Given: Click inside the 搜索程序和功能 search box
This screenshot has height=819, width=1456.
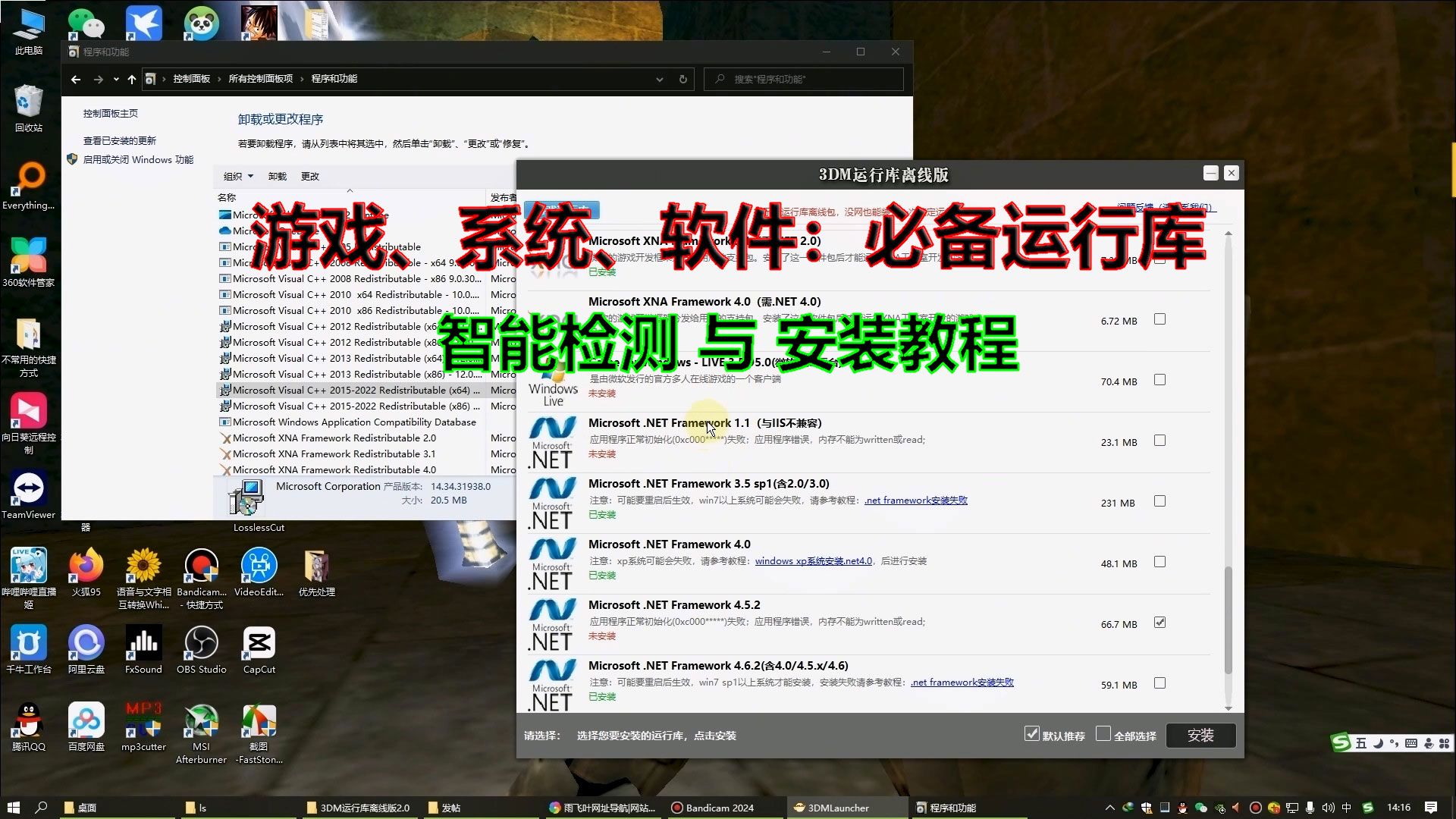Looking at the screenshot, I should 804,79.
